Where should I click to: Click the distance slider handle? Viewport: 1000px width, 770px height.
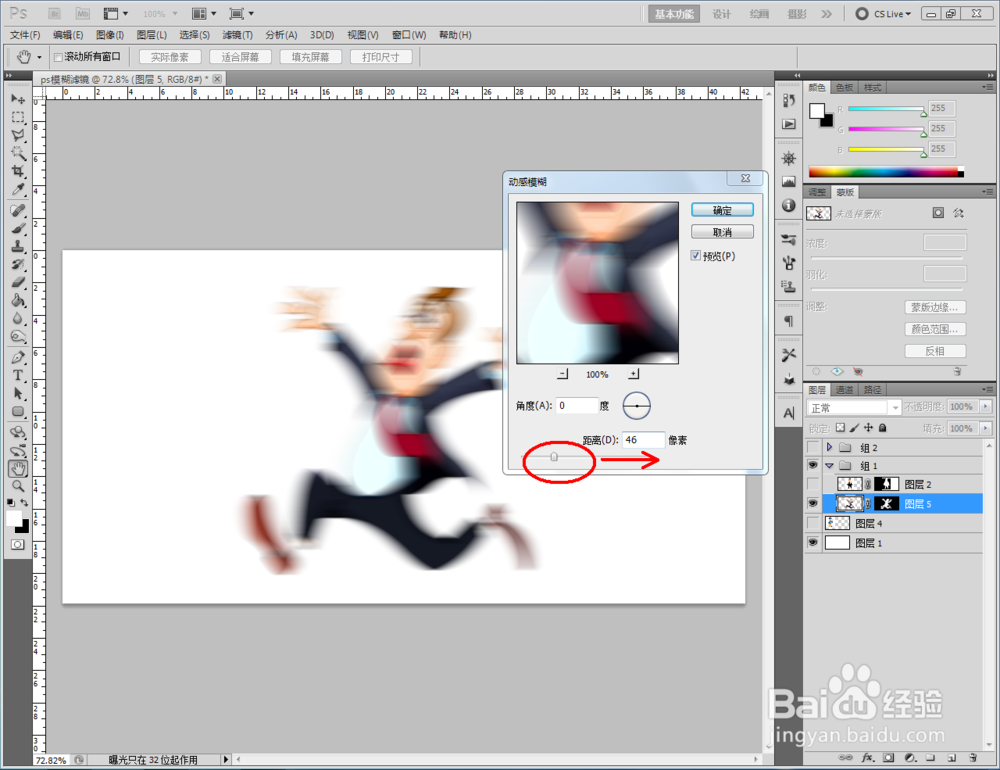pos(554,457)
